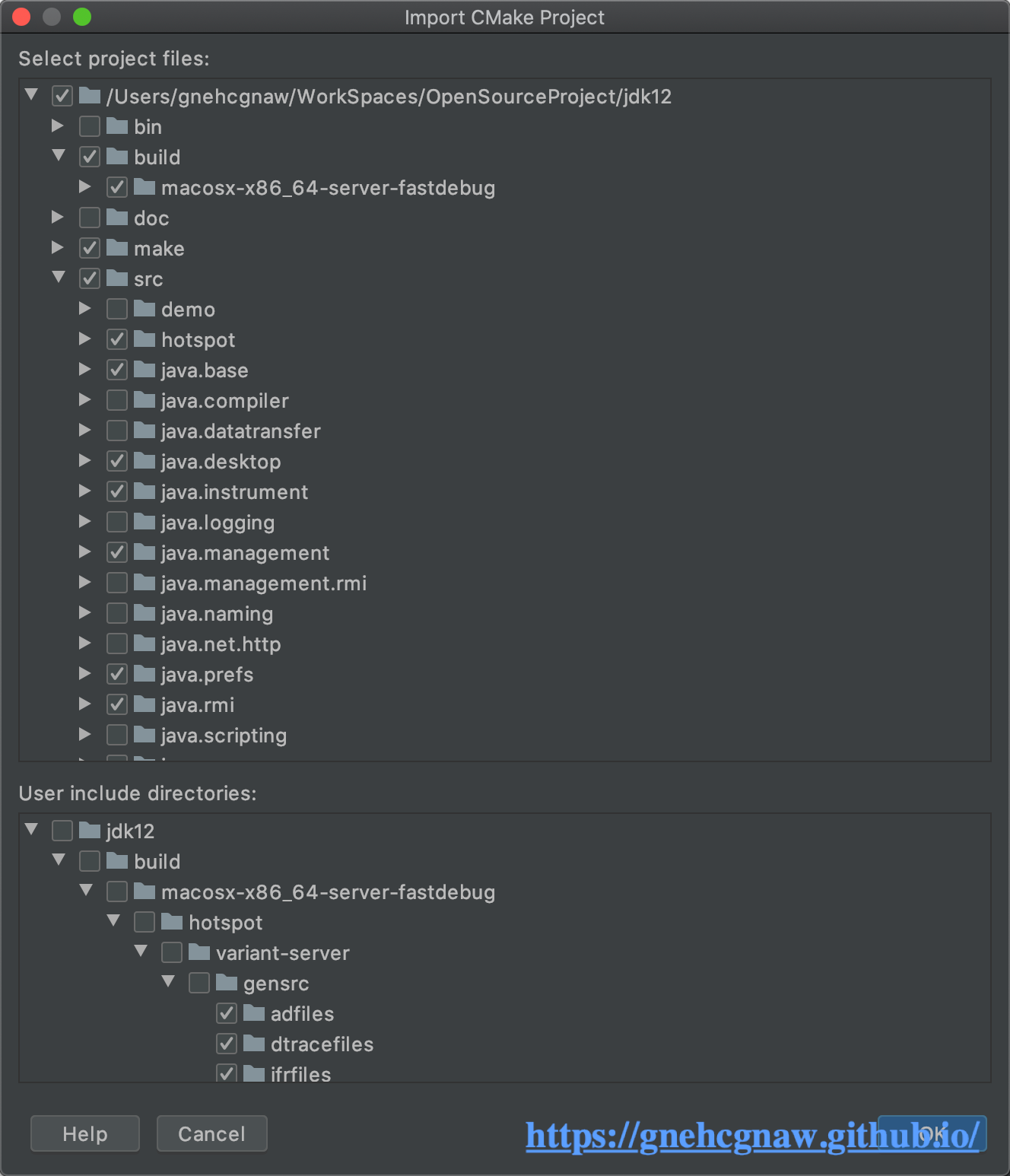Uncheck the dtracefiles include directory
Image resolution: width=1010 pixels, height=1176 pixels.
tap(227, 1044)
